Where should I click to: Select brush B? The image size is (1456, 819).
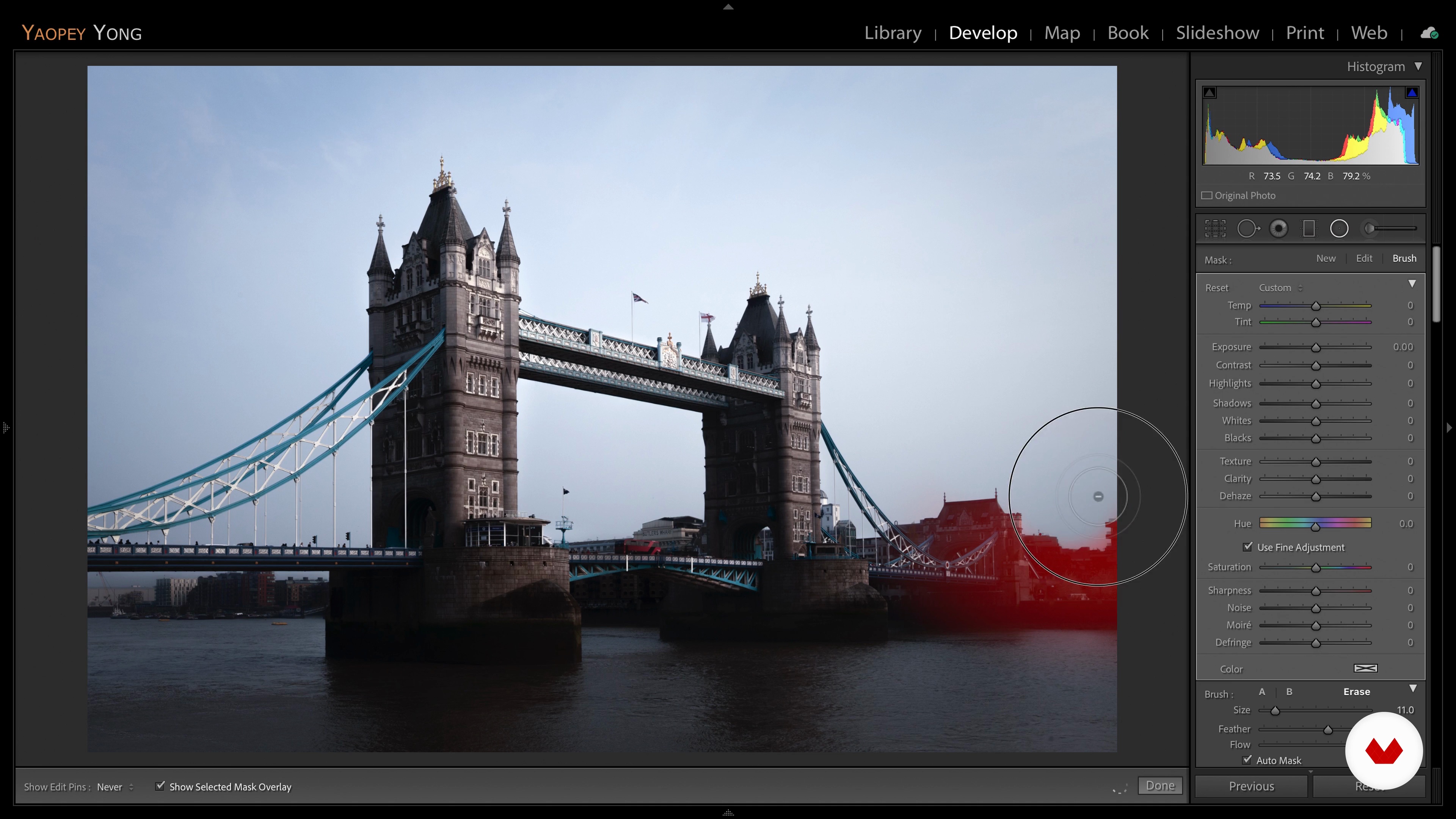[1289, 692]
